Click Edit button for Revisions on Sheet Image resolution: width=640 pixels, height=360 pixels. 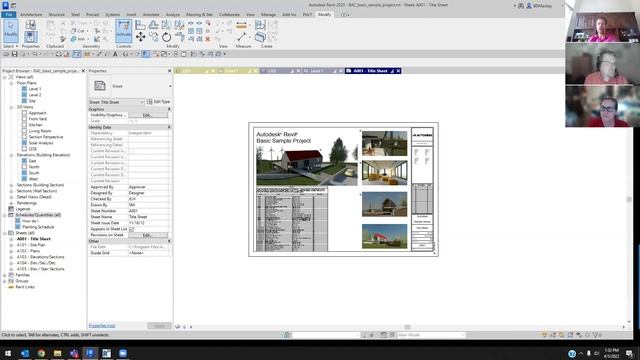point(148,235)
